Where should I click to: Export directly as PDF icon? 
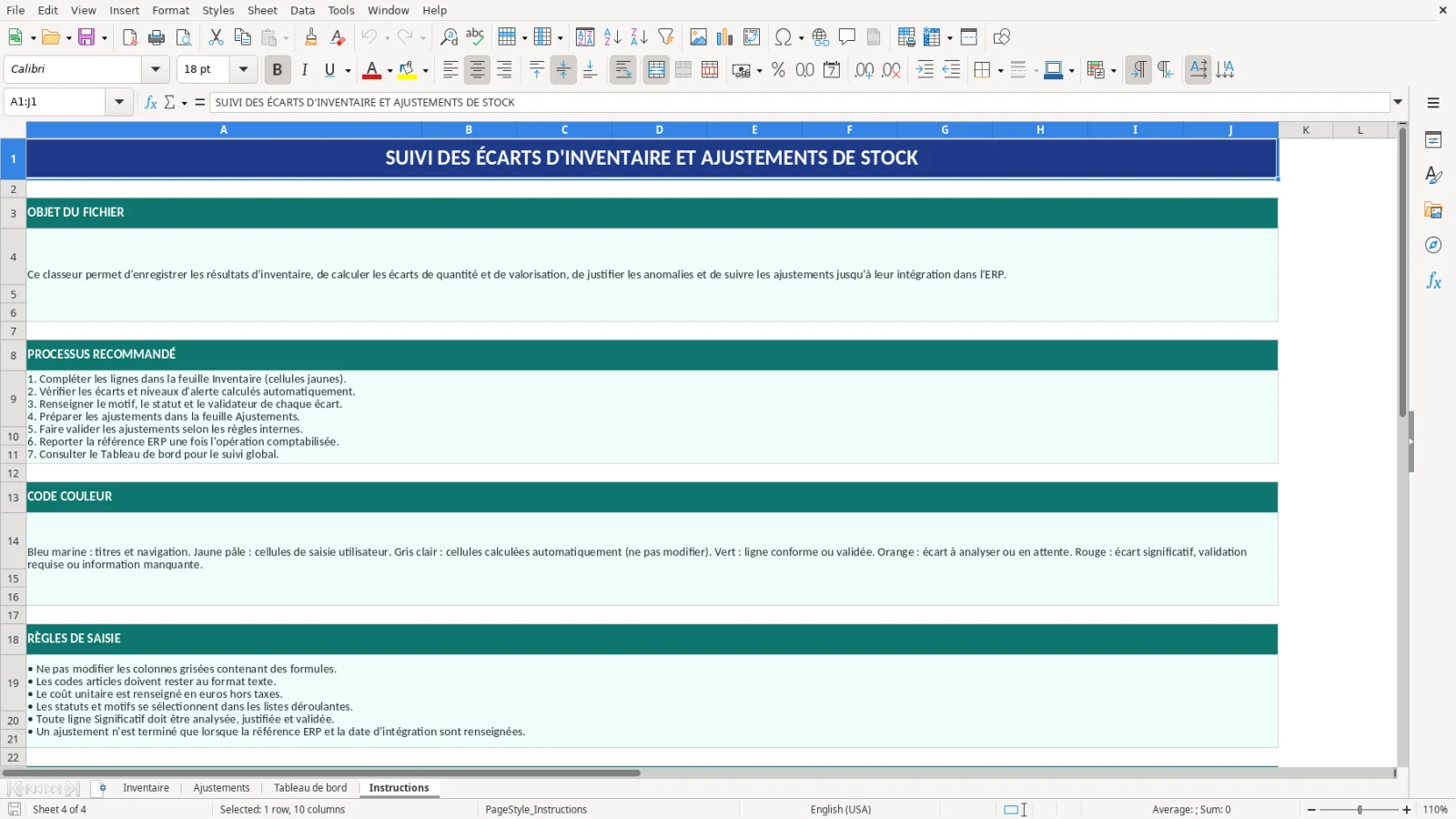pos(130,37)
